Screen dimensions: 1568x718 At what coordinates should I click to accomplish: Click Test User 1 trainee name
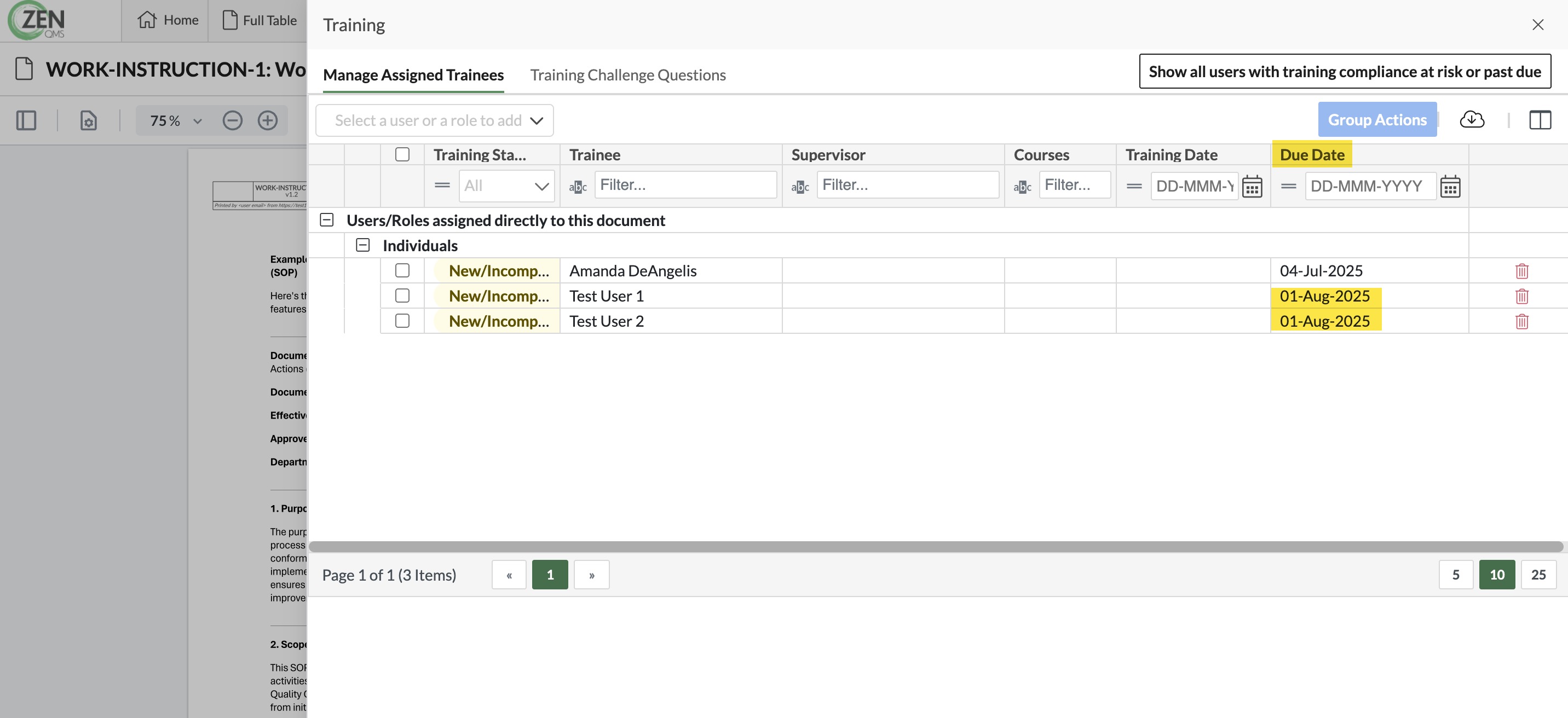tap(606, 296)
